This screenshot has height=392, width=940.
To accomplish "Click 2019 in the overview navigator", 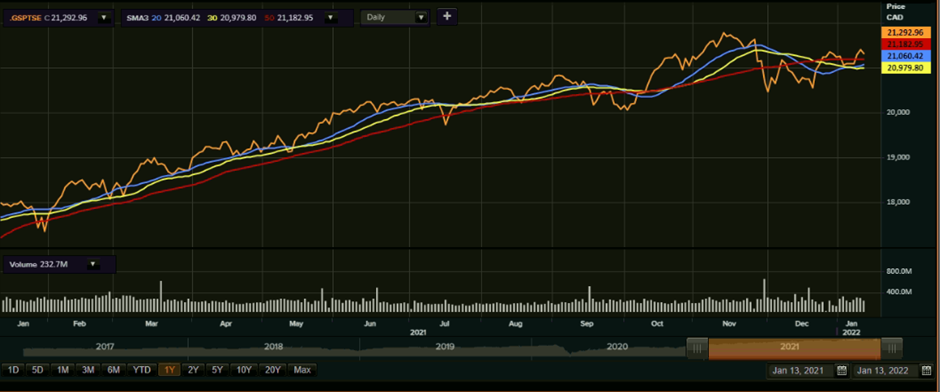I will tap(445, 346).
